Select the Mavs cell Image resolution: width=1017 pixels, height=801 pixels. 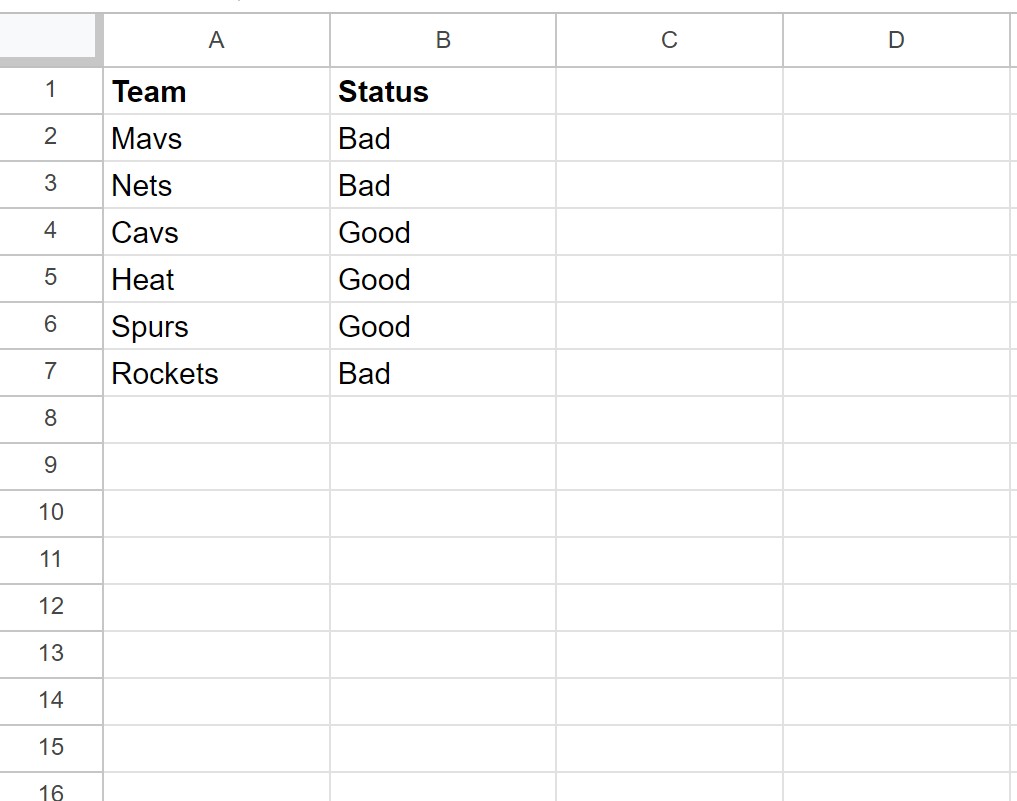tap(217, 137)
